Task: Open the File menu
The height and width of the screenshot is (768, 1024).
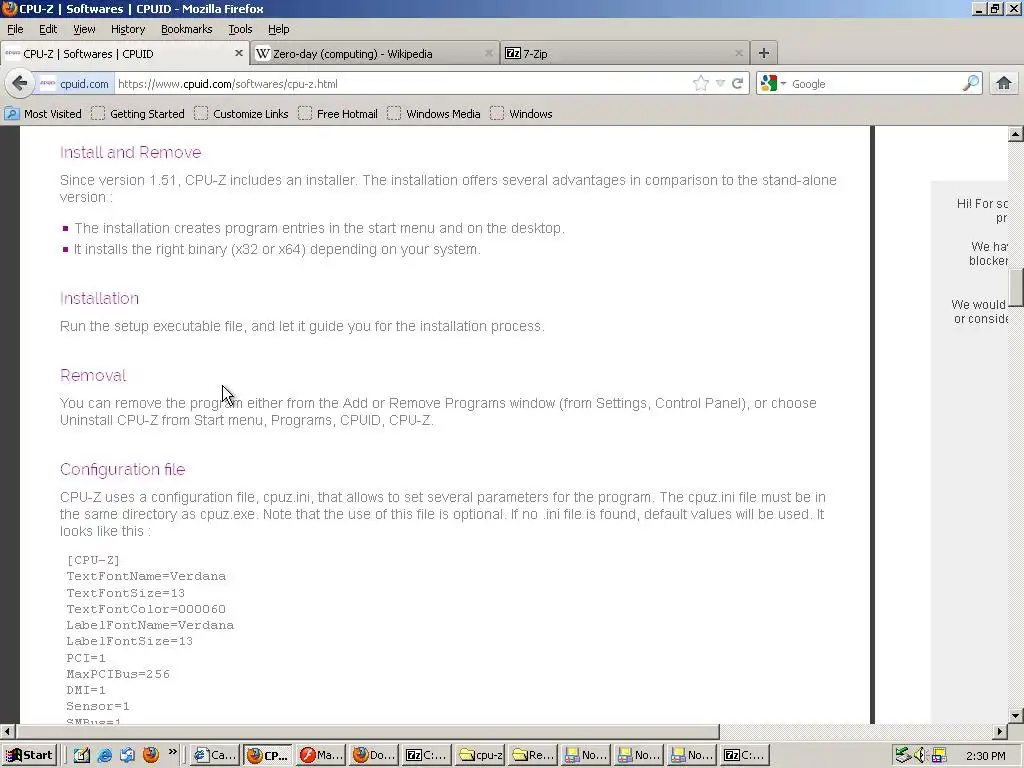Action: (15, 29)
